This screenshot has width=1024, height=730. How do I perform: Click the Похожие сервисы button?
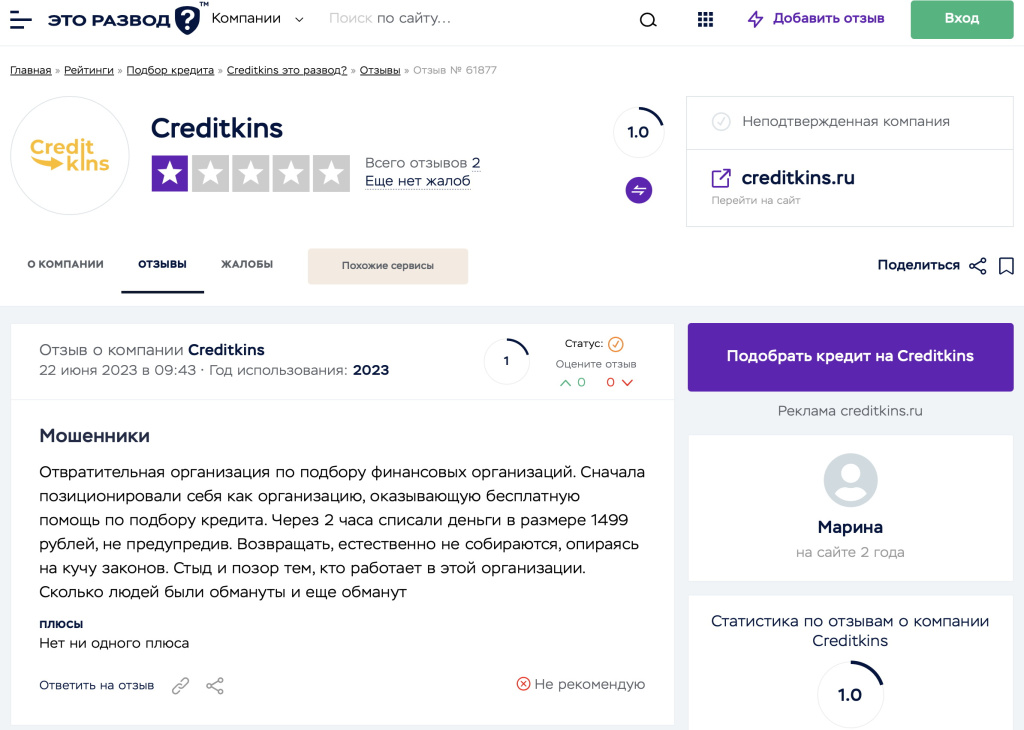388,266
